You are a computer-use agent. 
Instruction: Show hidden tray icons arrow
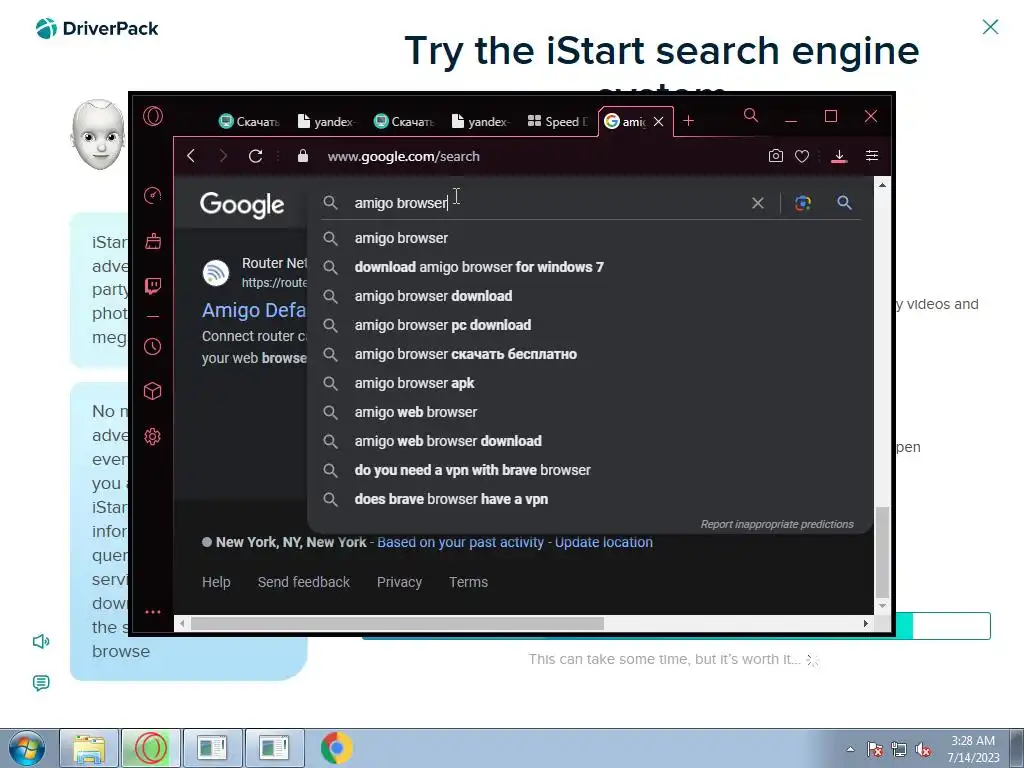point(850,749)
